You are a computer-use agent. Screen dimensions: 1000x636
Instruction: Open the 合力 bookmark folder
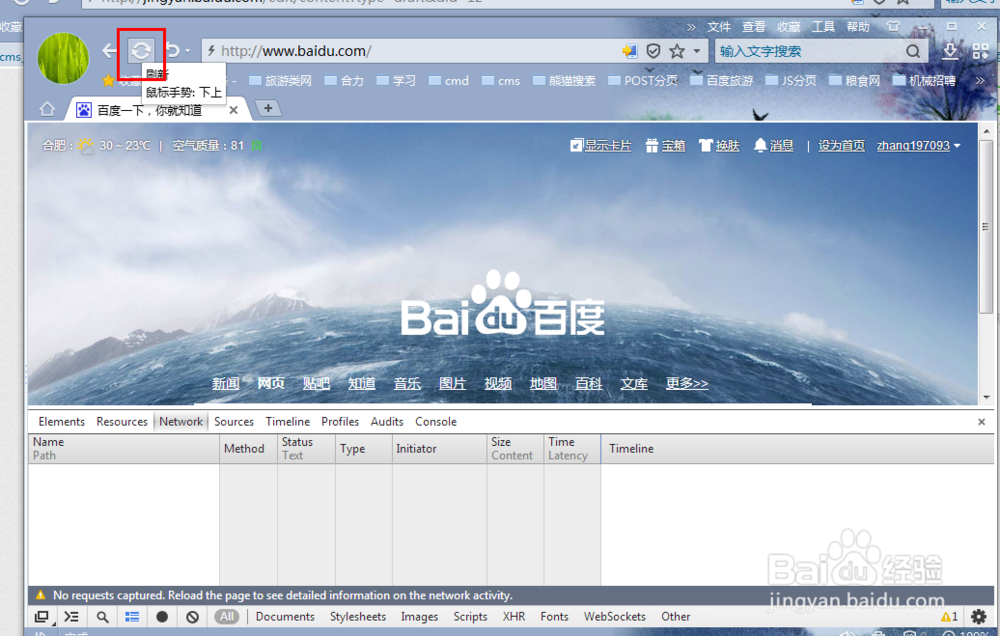click(344, 80)
